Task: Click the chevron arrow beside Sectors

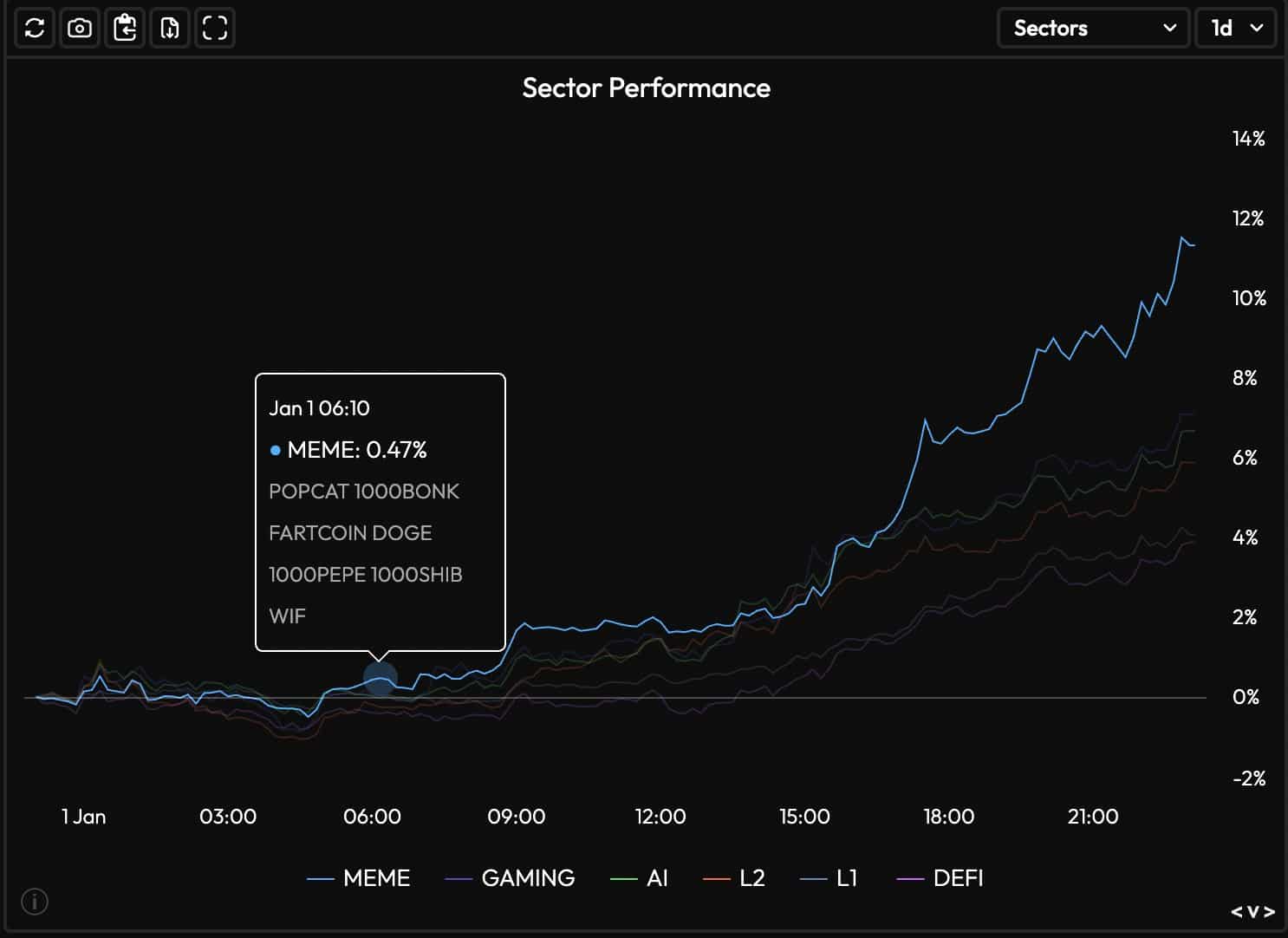Action: pos(1169,29)
